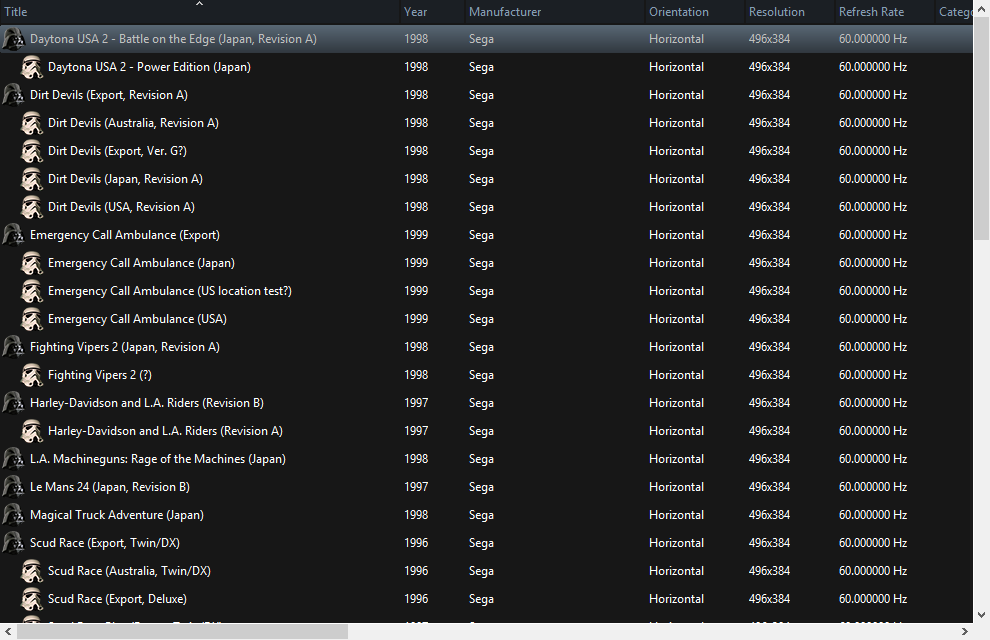Click stormtrooper icon for Dirt Devils (USA, Revision A)

(x=31, y=207)
